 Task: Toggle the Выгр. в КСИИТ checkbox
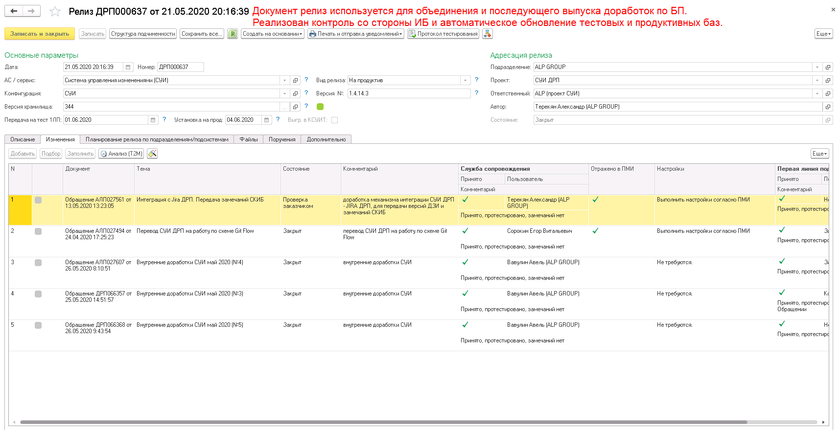pyautogui.click(x=334, y=120)
